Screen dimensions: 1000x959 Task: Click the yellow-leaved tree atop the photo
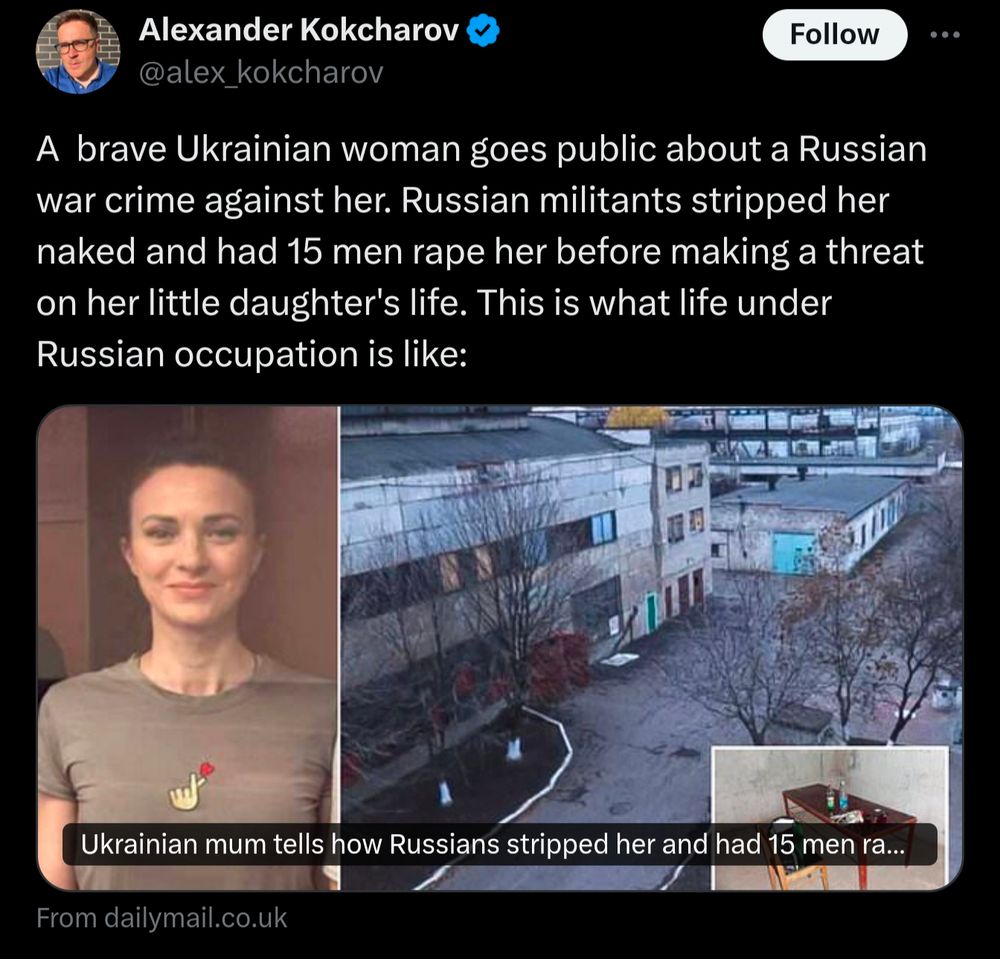pos(636,418)
